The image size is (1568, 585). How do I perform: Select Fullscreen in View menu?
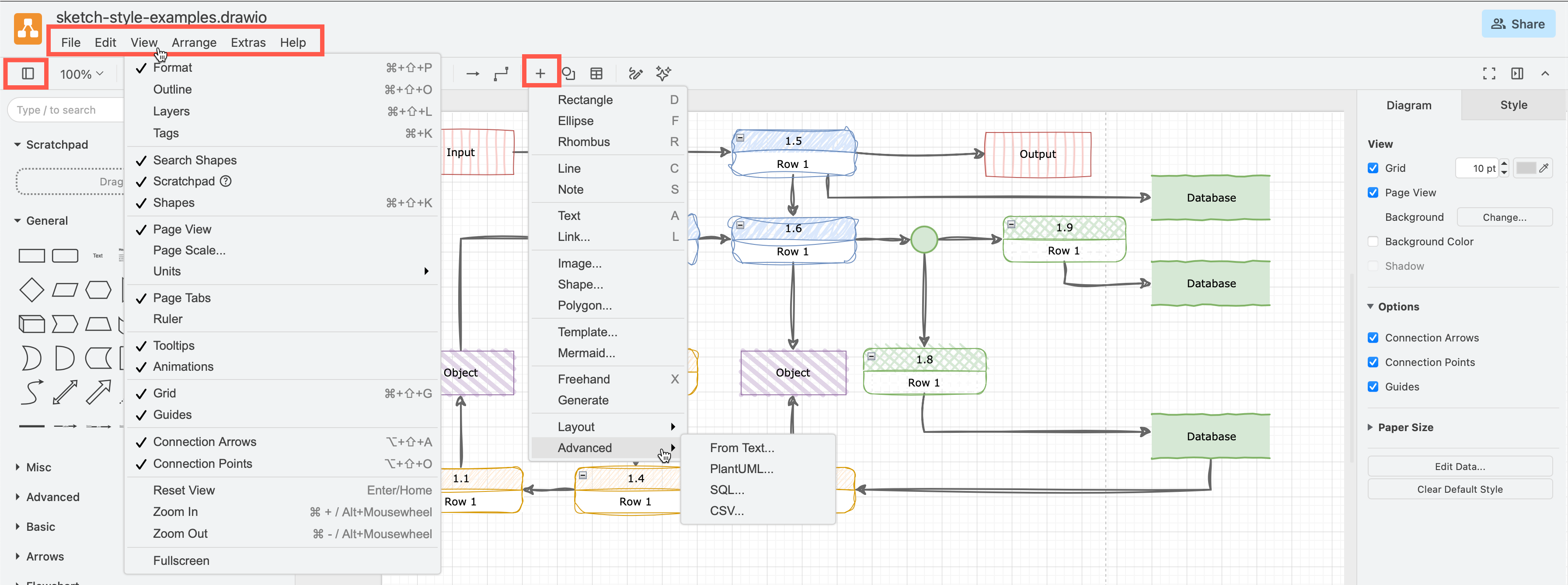pyautogui.click(x=283, y=561)
